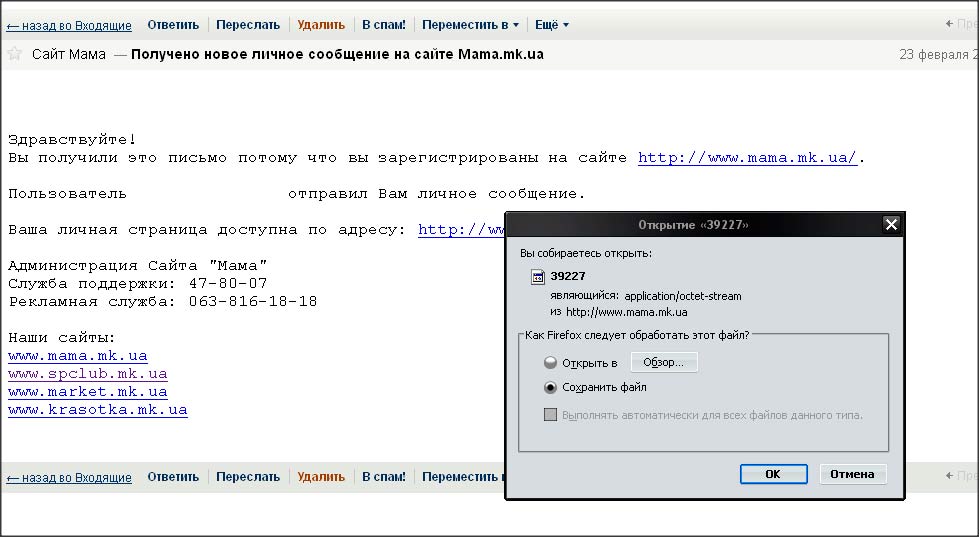Close the Открытие «39227» dialog

[891, 225]
